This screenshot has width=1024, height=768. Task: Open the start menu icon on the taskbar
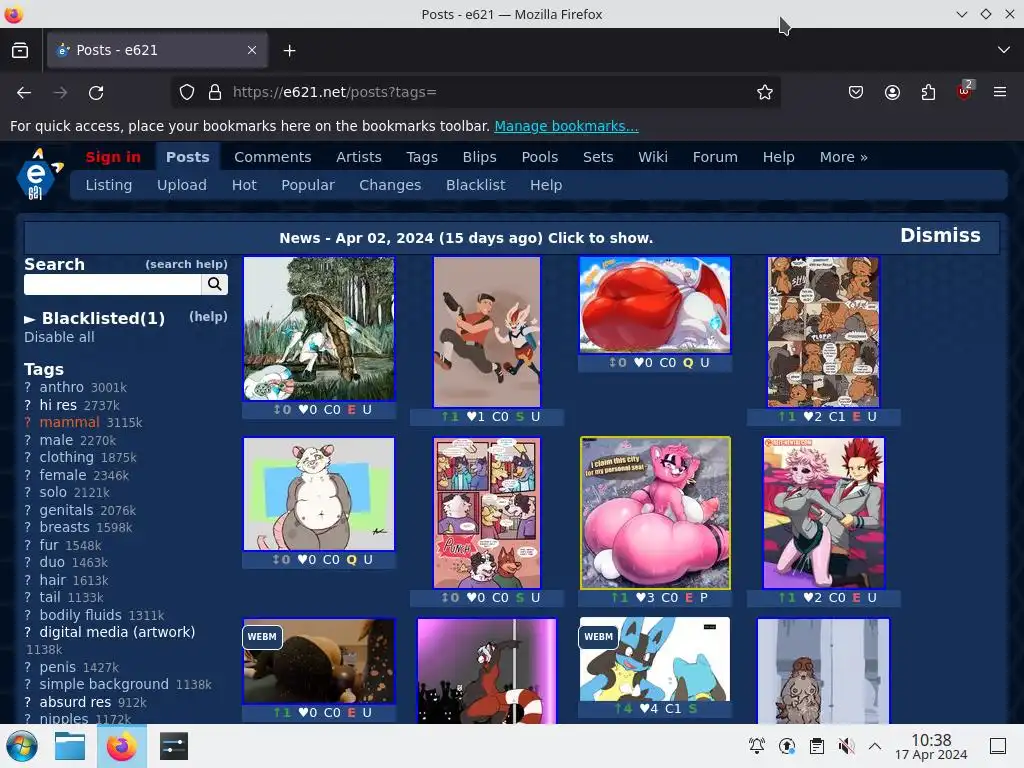click(x=22, y=746)
